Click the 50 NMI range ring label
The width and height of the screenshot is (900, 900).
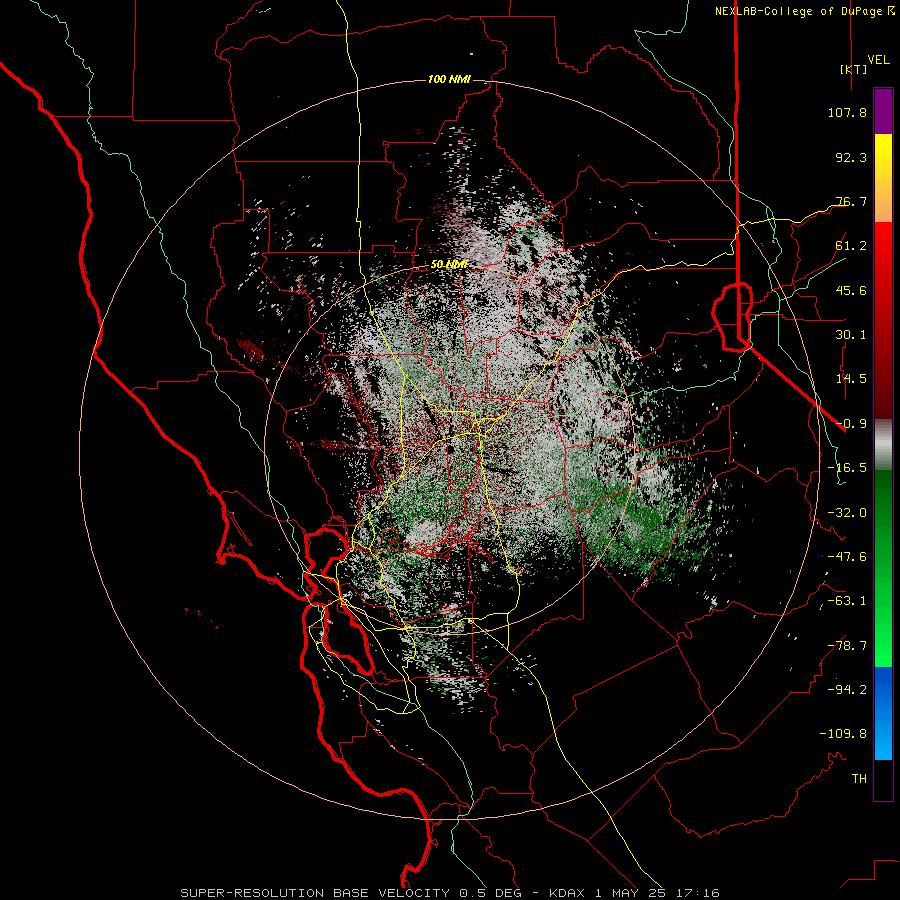449,264
